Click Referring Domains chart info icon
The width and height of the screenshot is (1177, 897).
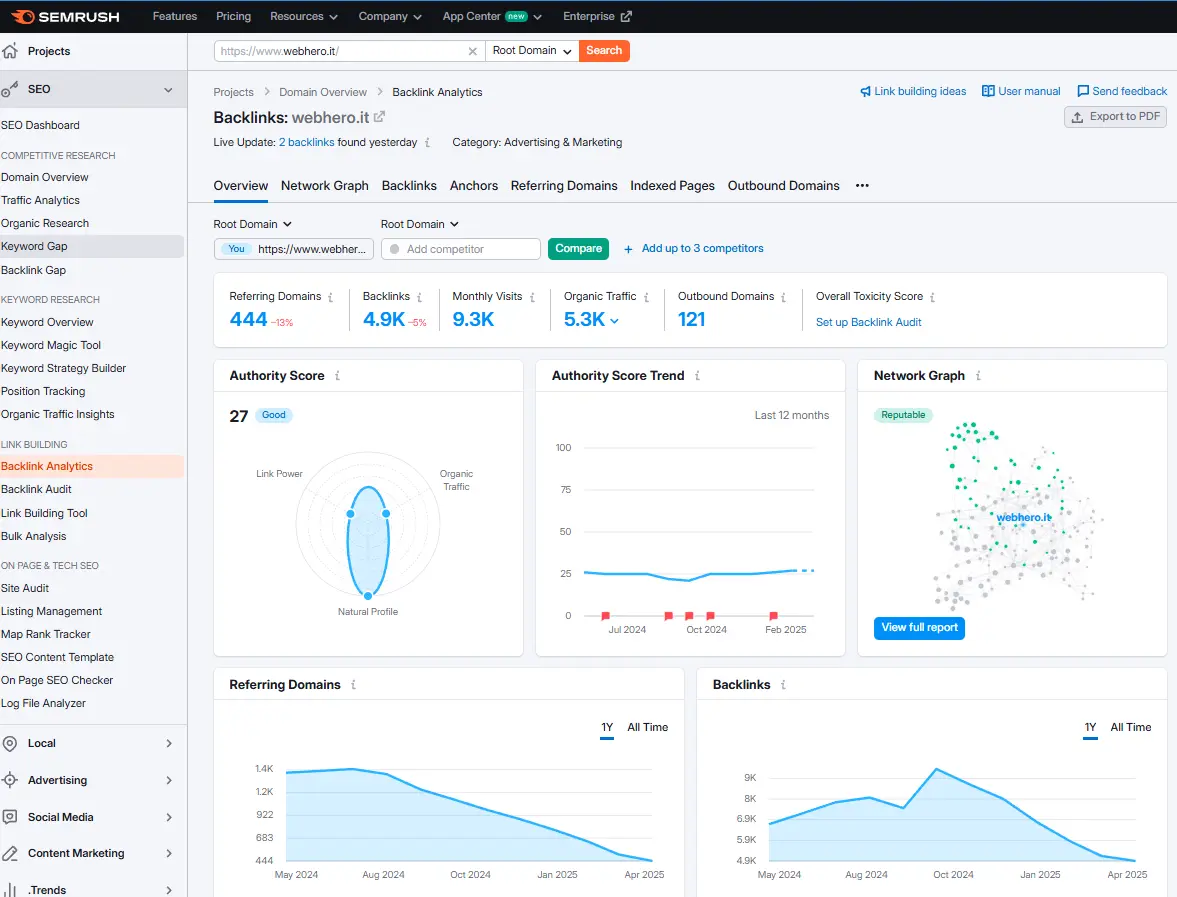point(354,685)
